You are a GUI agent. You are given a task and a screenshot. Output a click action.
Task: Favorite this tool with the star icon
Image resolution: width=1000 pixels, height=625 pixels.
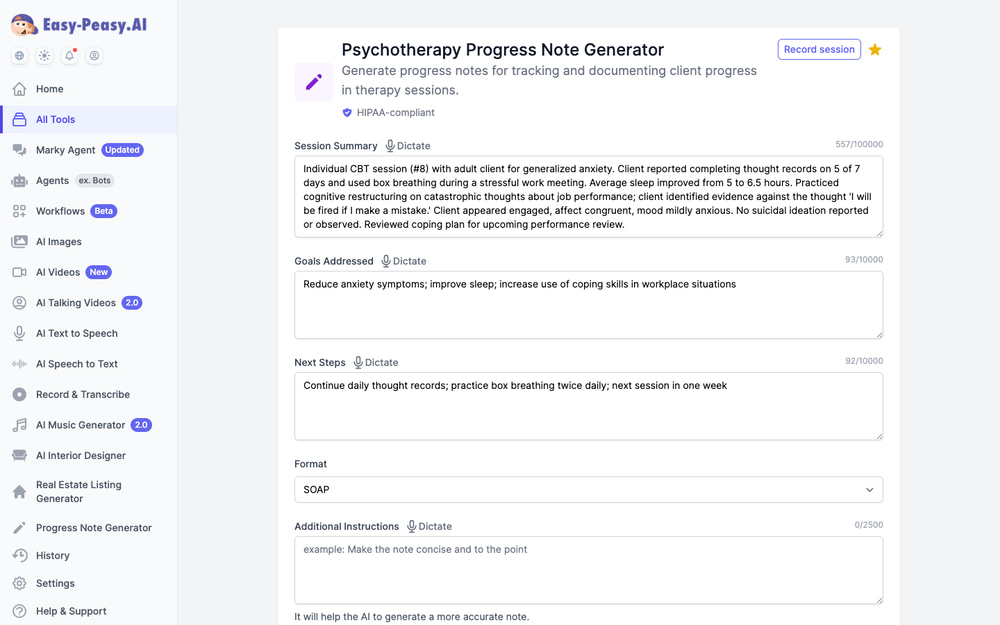[x=875, y=49]
